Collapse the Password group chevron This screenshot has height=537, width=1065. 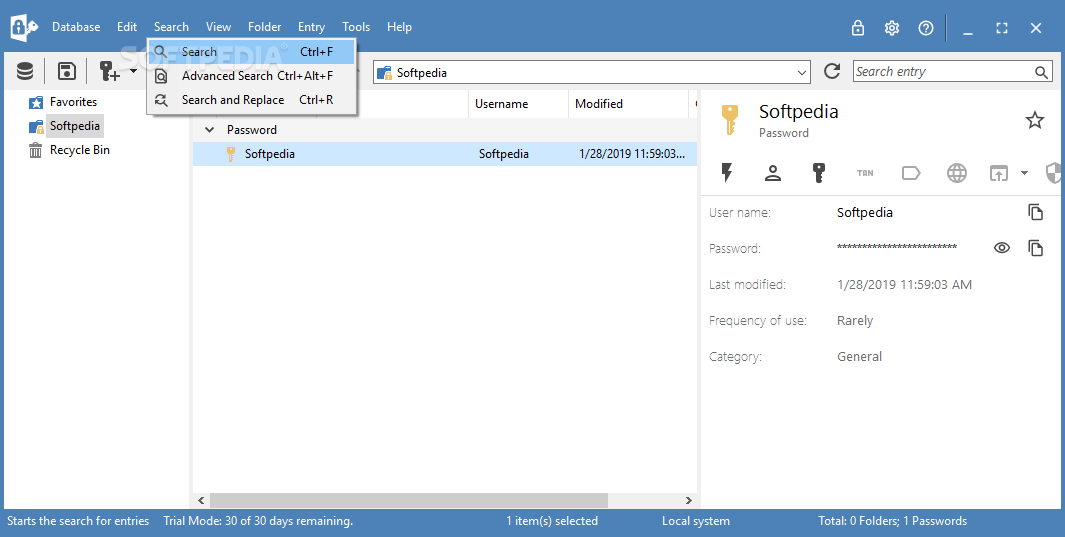pos(210,130)
